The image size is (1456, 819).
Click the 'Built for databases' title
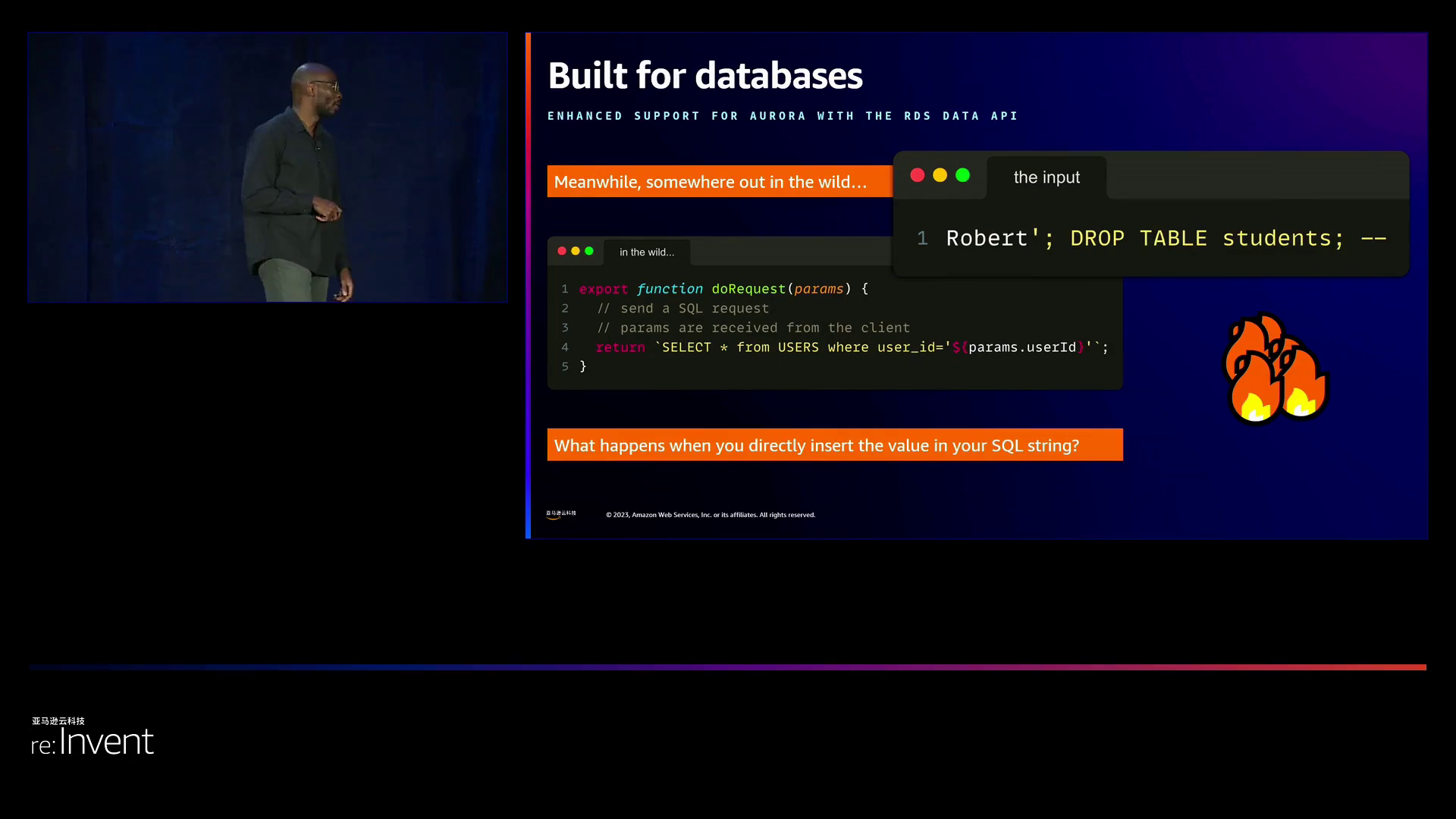[x=705, y=76]
